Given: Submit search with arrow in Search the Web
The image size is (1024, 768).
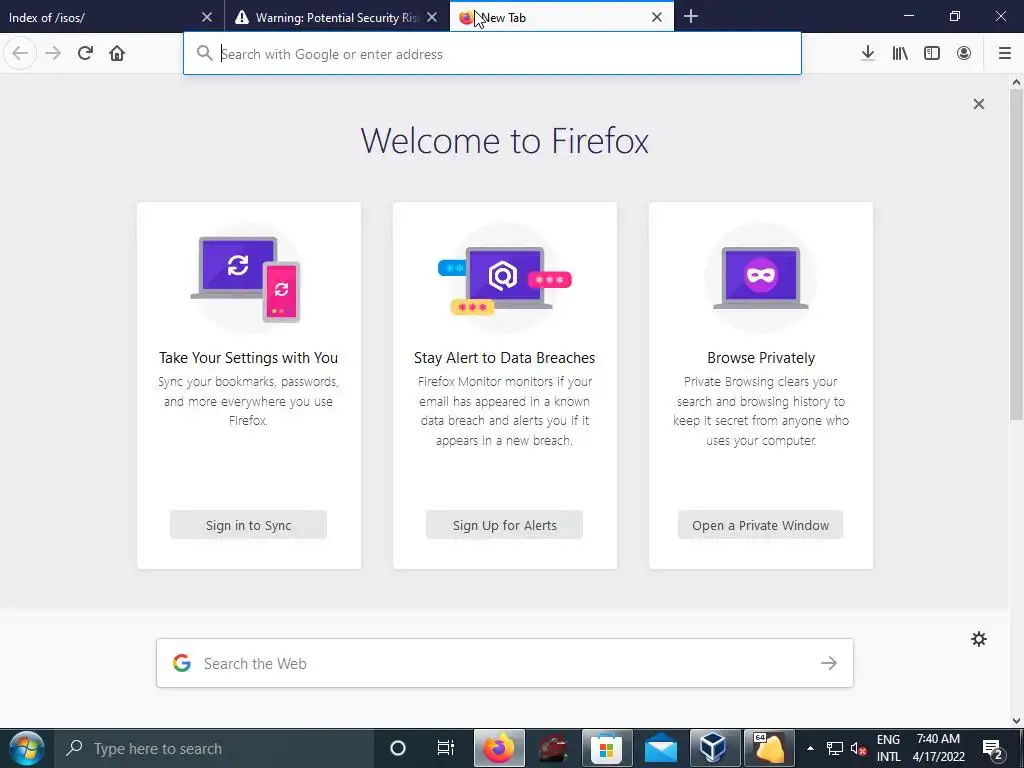Looking at the screenshot, I should click(x=829, y=663).
